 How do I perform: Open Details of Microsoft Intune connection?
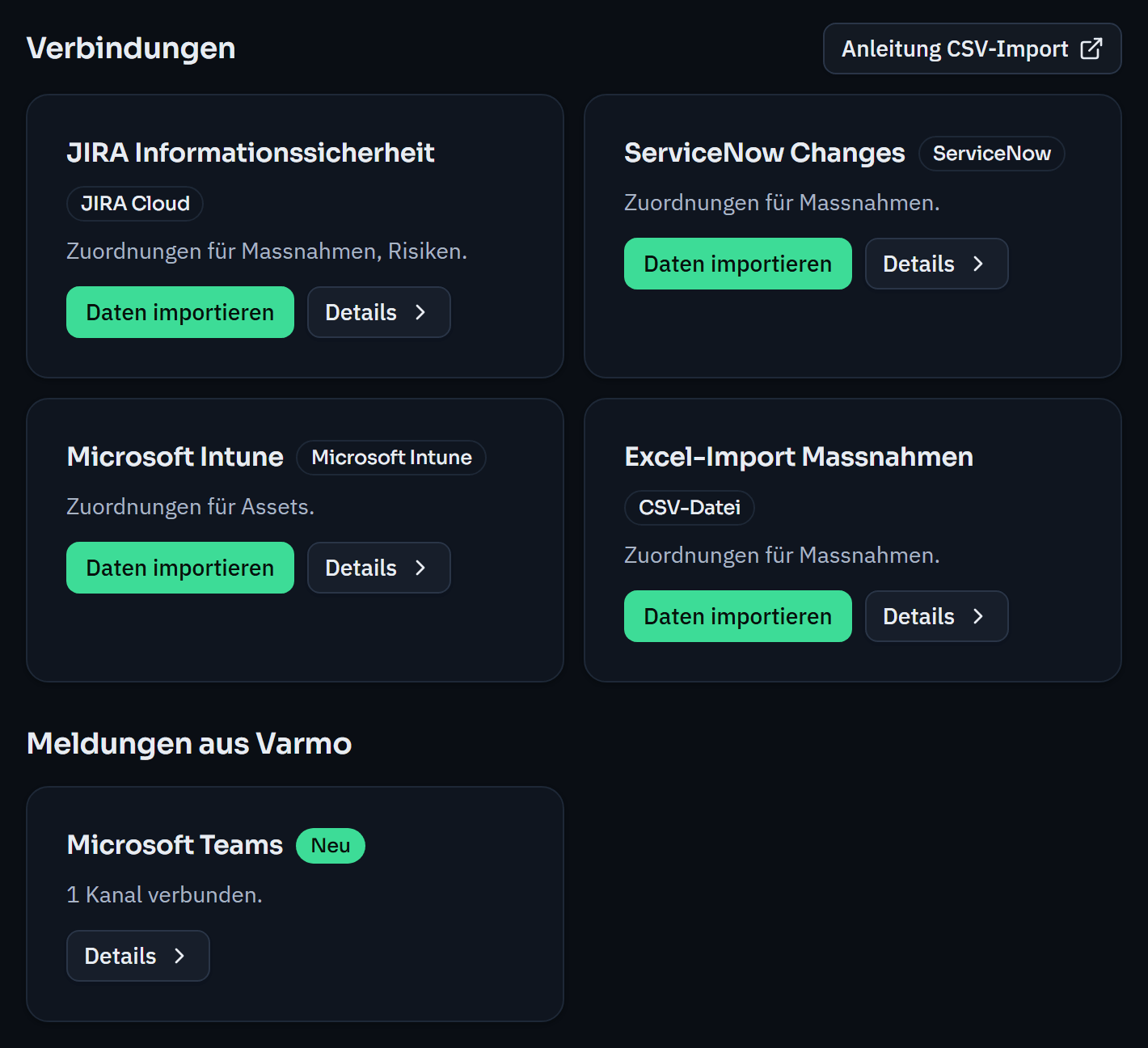tap(378, 568)
